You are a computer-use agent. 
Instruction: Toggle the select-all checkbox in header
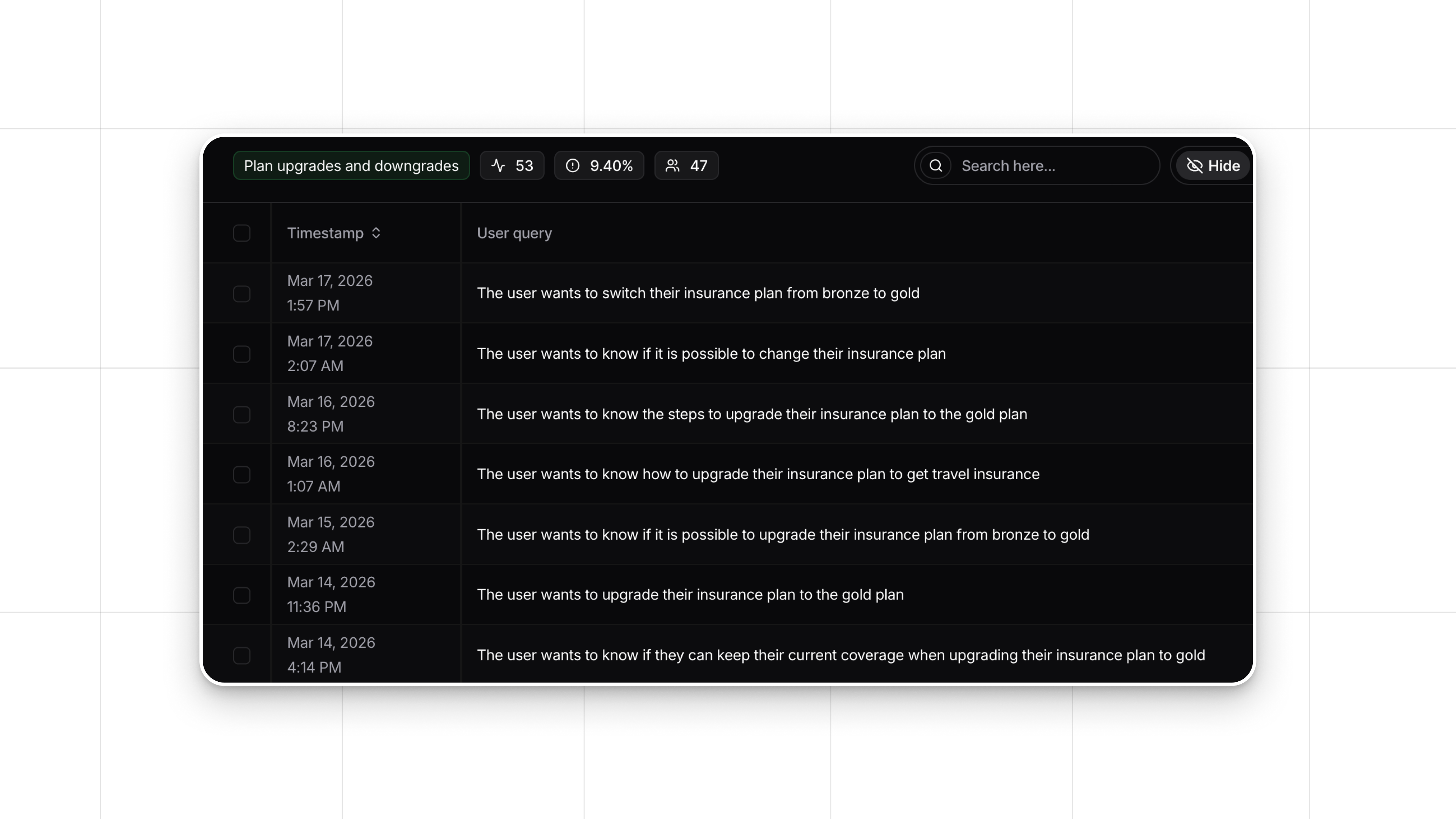tap(242, 233)
